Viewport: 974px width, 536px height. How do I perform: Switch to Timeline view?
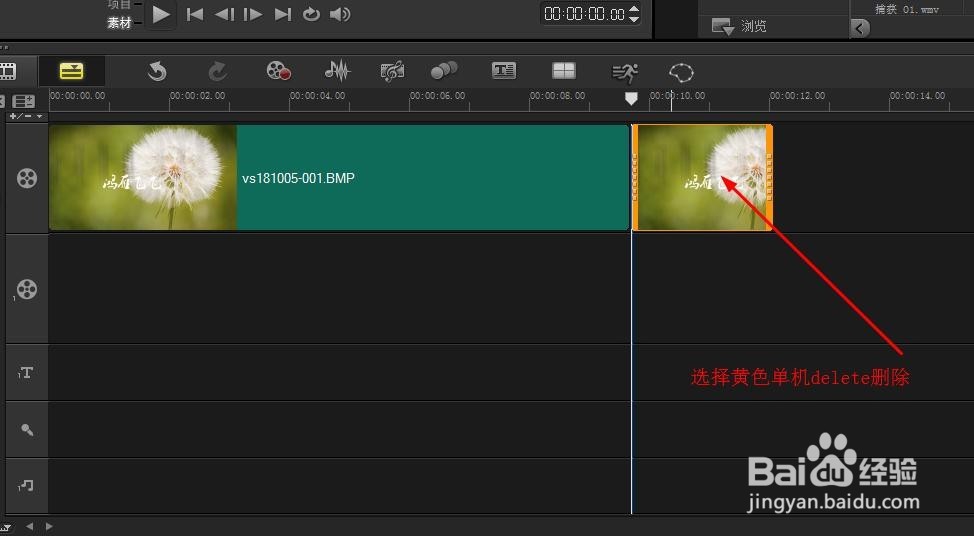click(71, 71)
